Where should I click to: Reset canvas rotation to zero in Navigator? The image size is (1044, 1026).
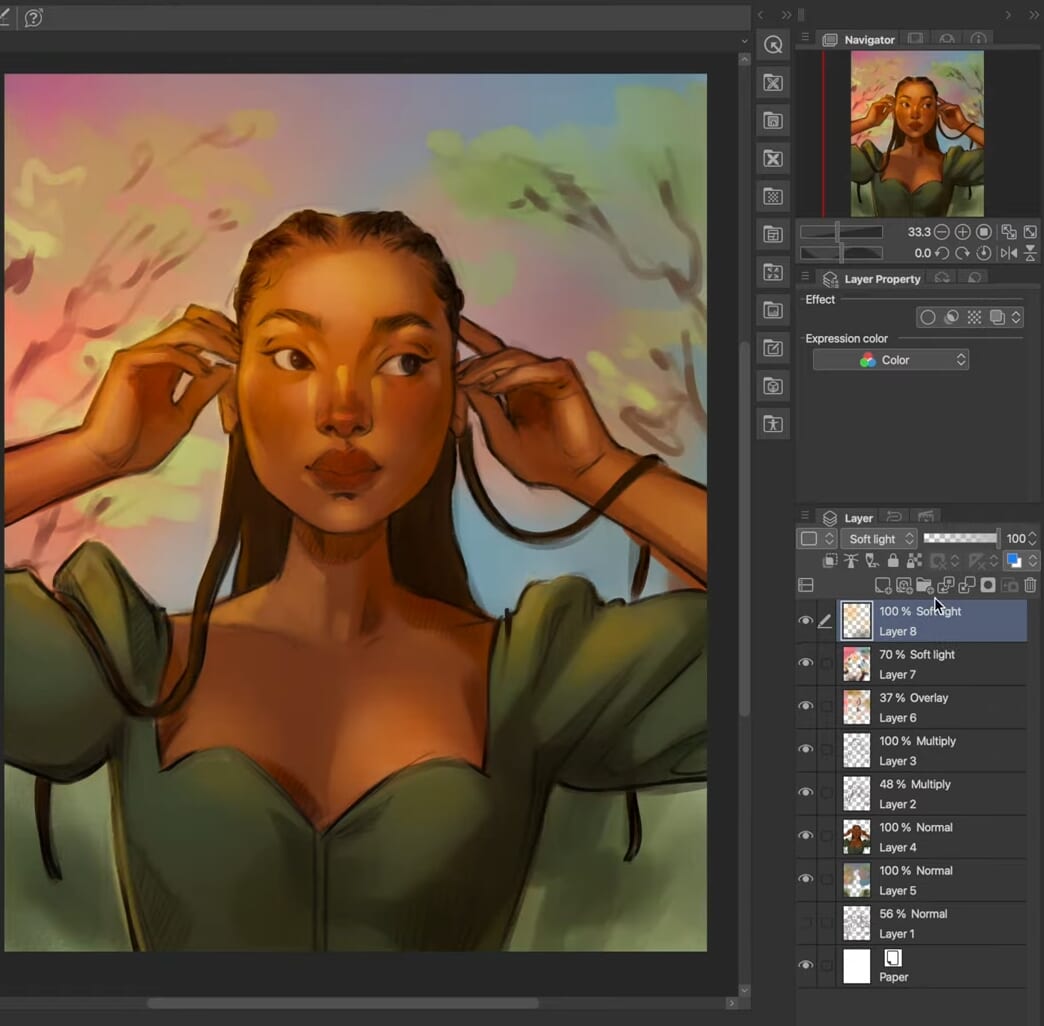pyautogui.click(x=985, y=253)
